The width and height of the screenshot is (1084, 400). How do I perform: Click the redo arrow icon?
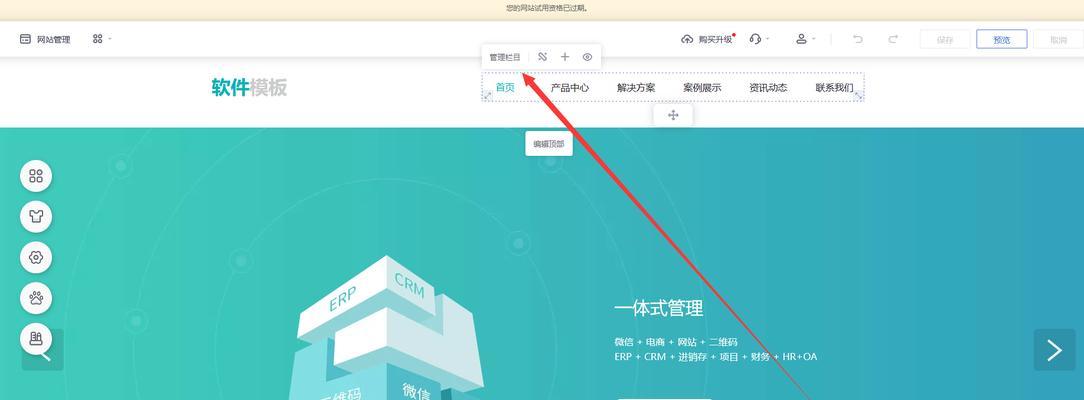[x=893, y=39]
